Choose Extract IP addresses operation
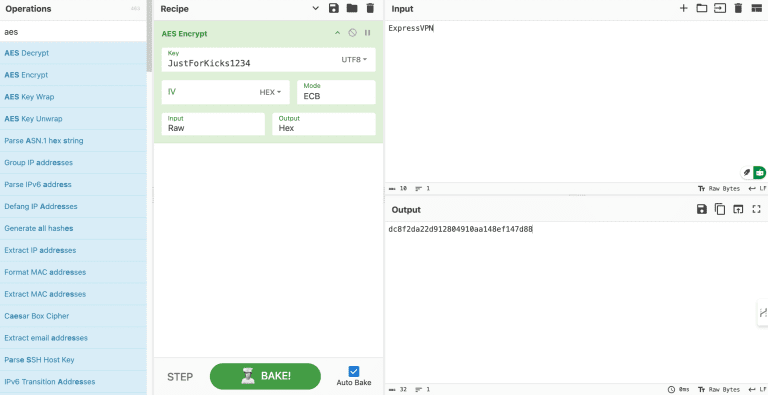Screen dimensions: 768x395 tap(73, 250)
